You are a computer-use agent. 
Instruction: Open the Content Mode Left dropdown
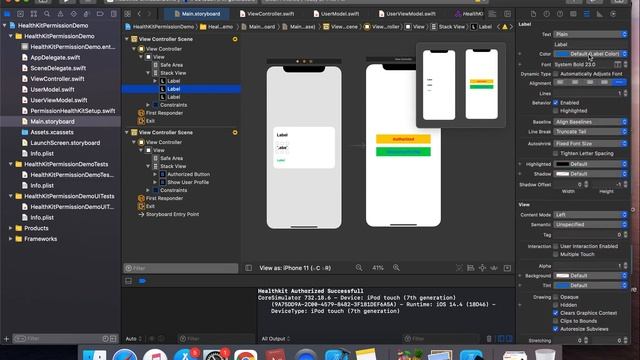pyautogui.click(x=591, y=215)
